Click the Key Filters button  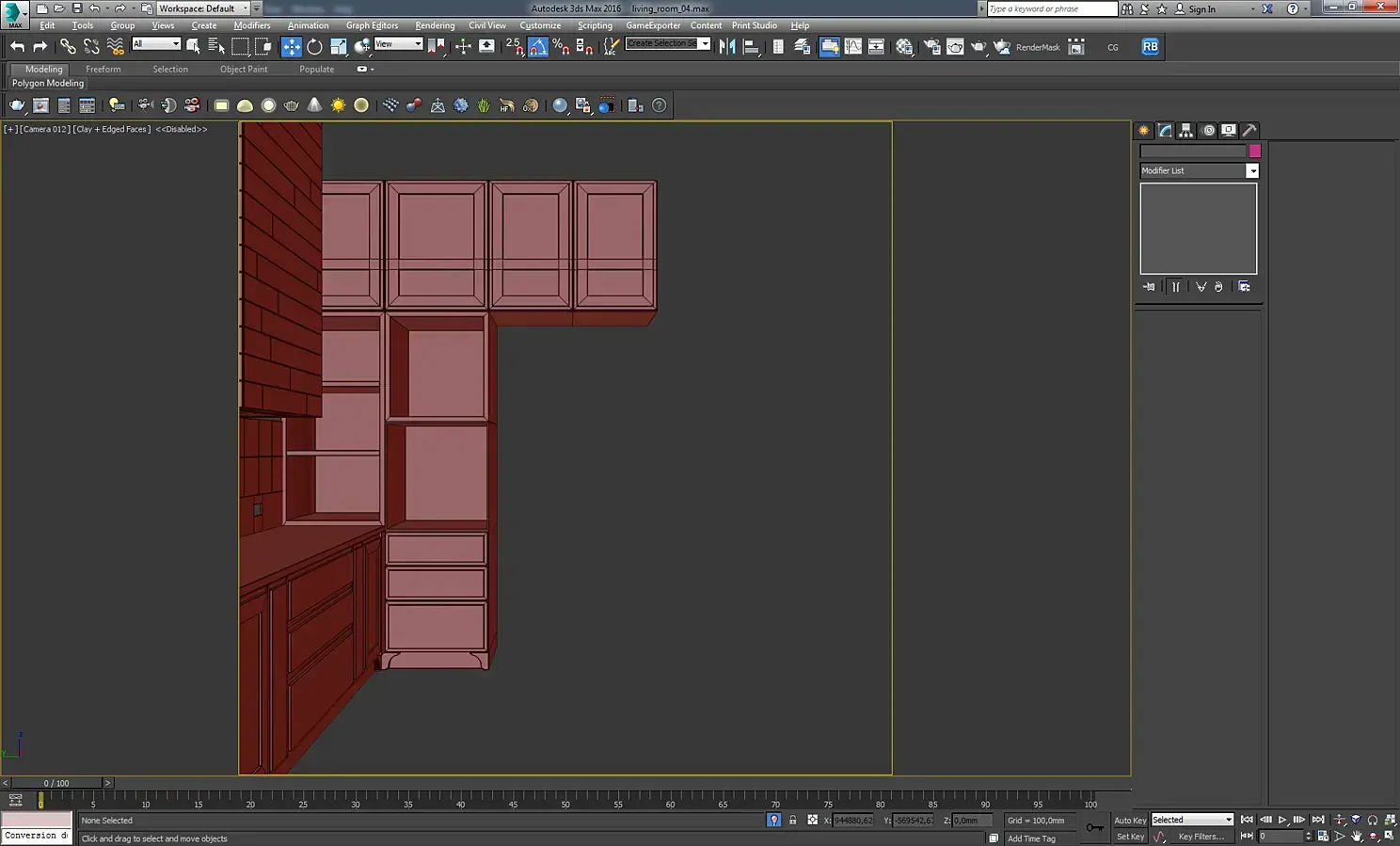tap(1201, 837)
